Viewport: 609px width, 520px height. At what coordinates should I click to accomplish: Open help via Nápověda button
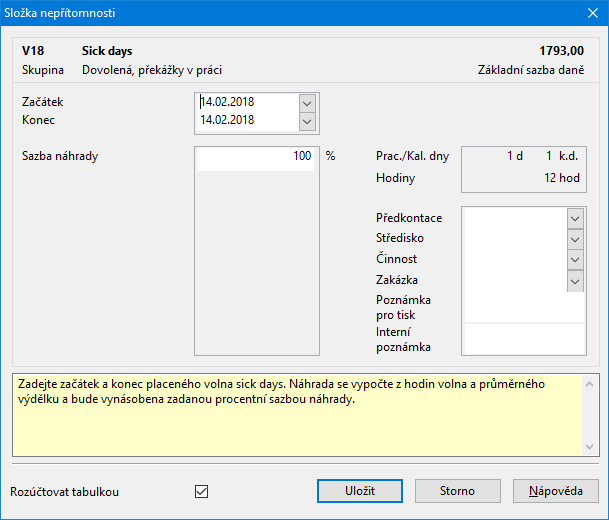[555, 491]
